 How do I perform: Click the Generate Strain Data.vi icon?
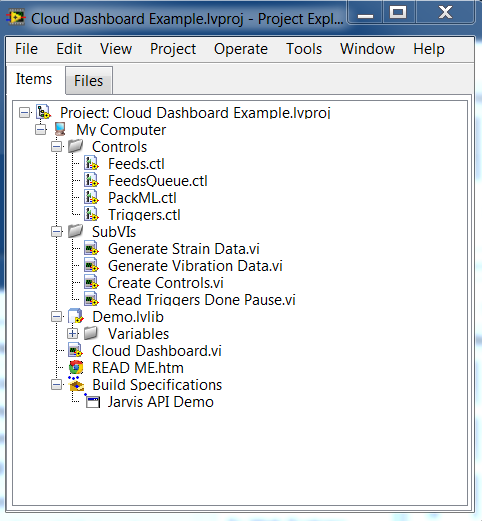[x=91, y=248]
